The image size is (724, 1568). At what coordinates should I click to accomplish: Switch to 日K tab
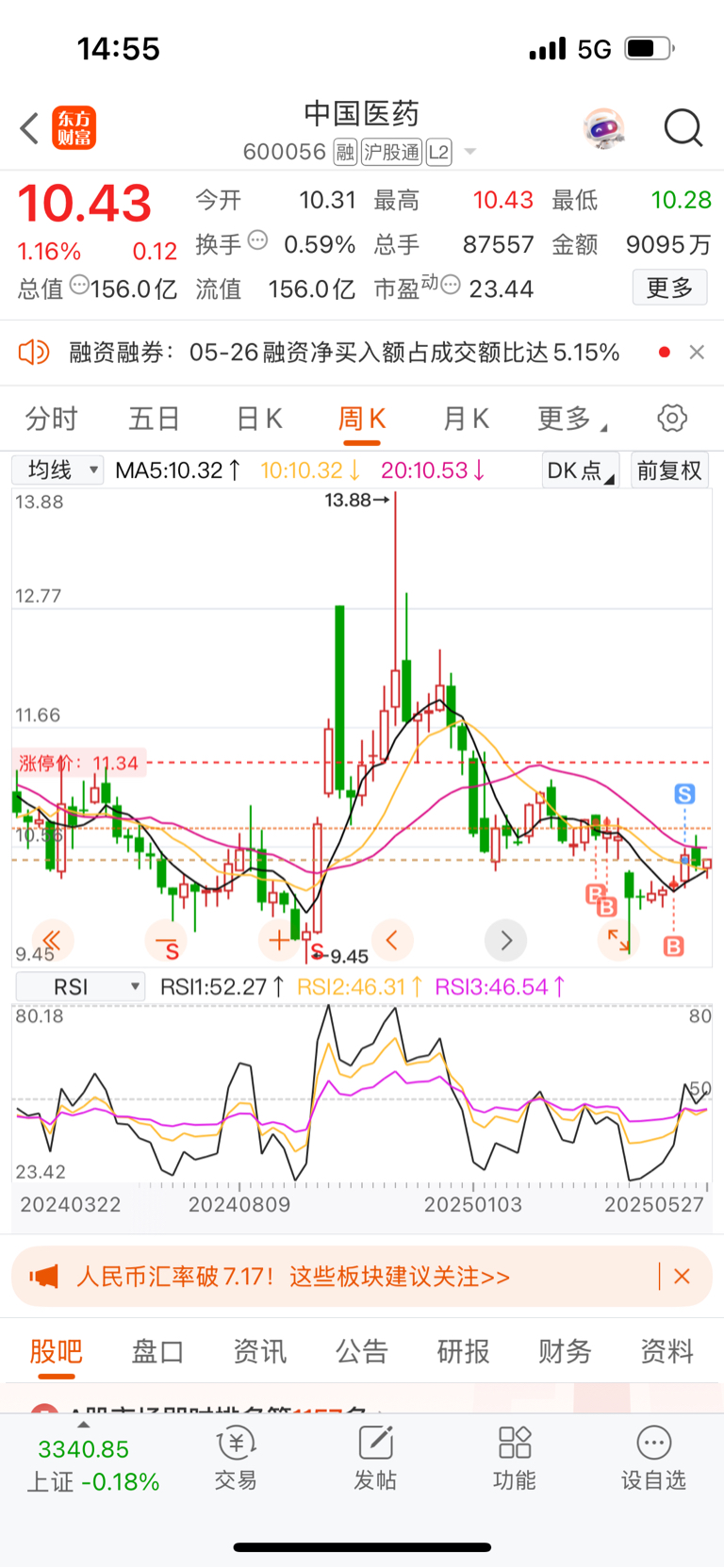click(259, 418)
